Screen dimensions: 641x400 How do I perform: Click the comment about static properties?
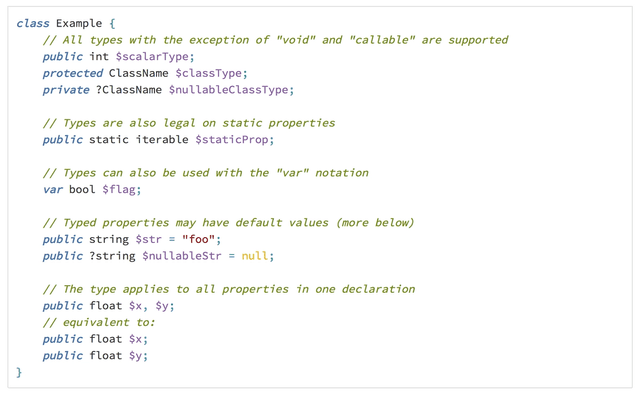coord(189,123)
